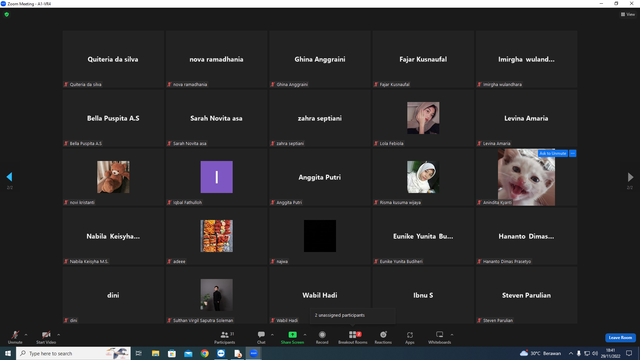
Task: Open more options on Anindita's video tile
Action: [573, 153]
